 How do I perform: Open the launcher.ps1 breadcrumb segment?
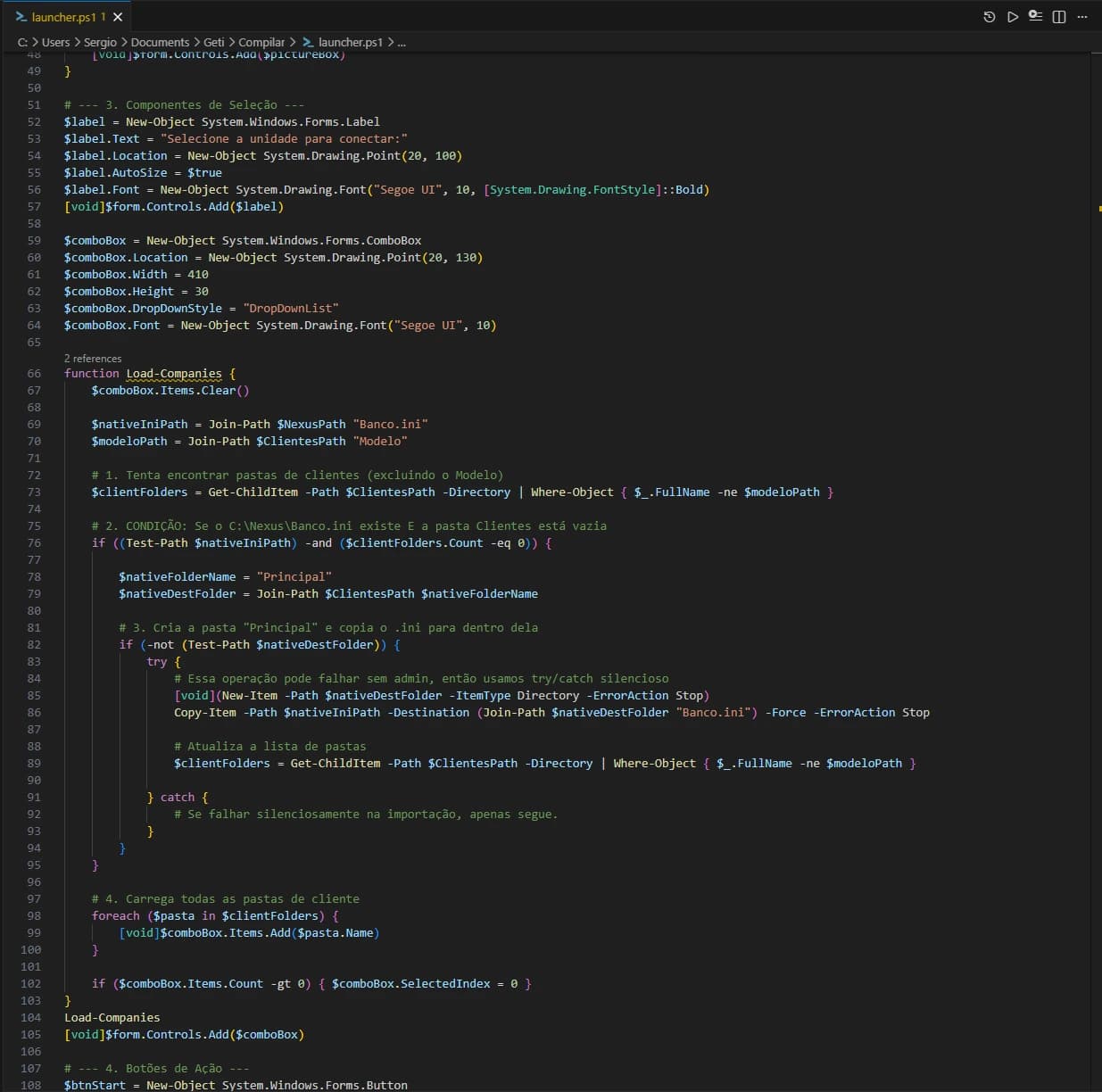click(x=351, y=42)
